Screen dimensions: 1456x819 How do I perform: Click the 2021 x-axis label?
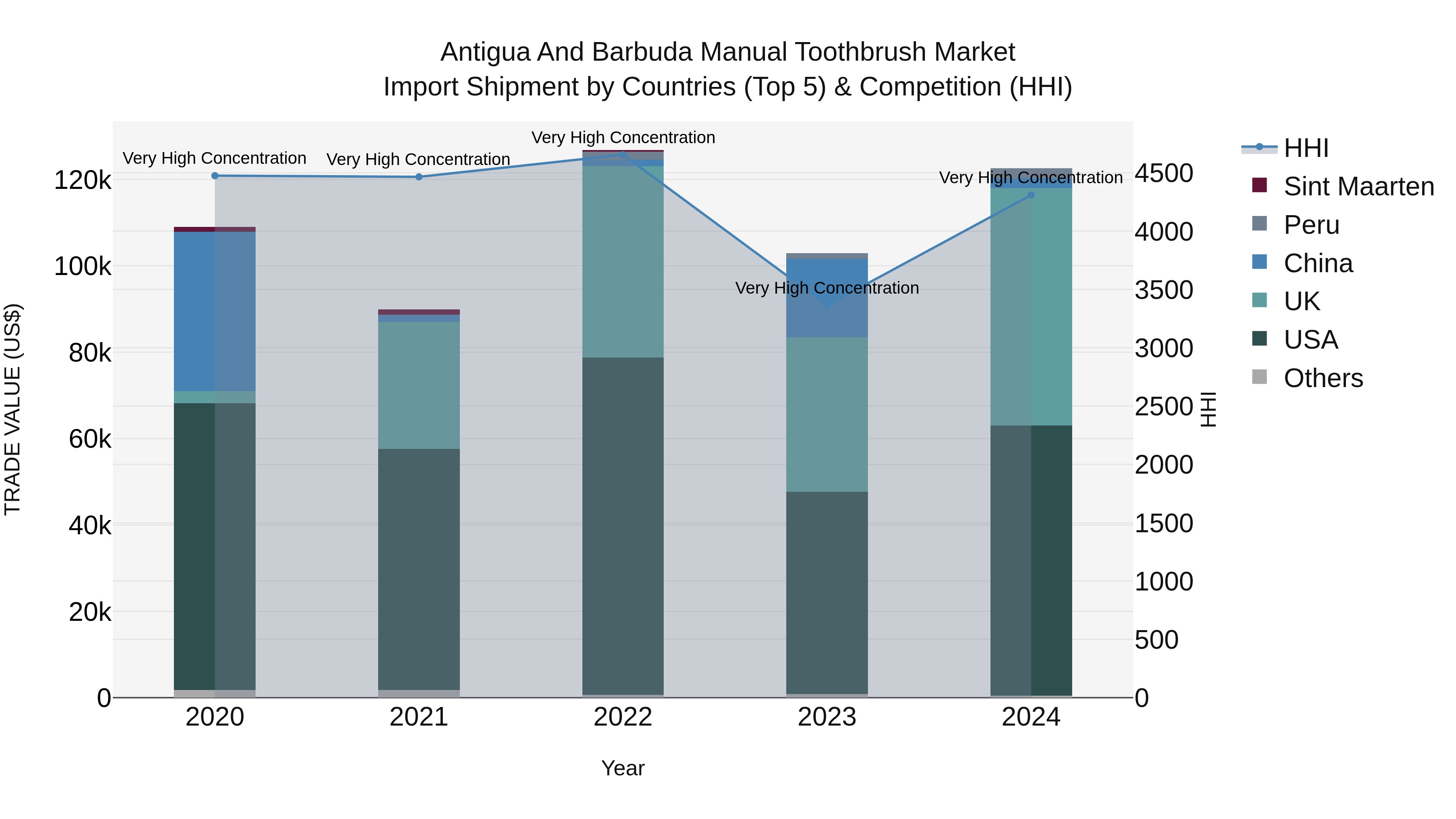[419, 717]
